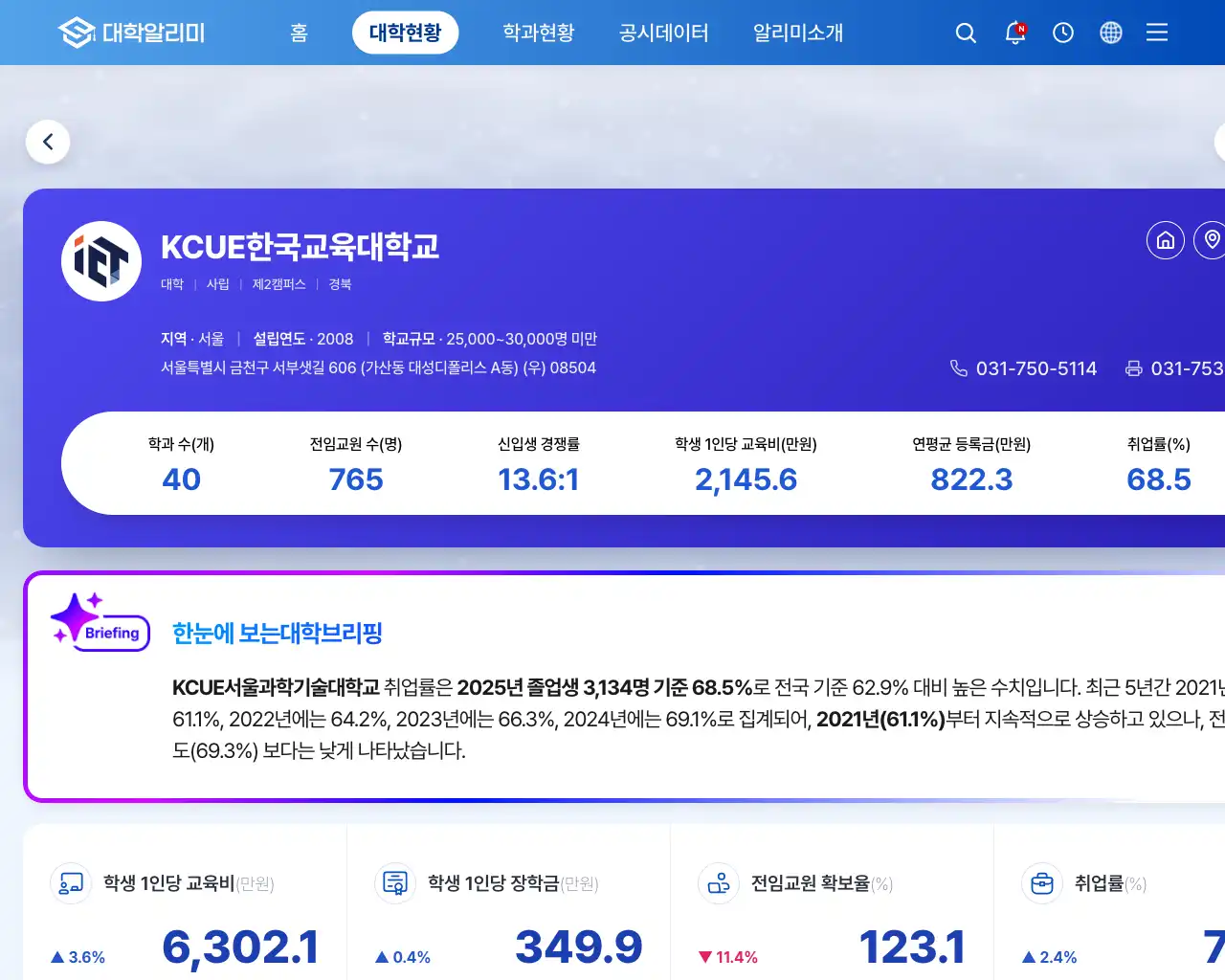Click the ▲2.4% change indicator

coord(1050,957)
